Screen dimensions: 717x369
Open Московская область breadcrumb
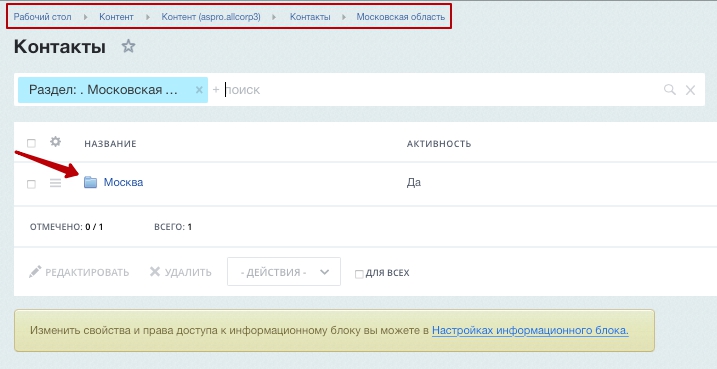coord(401,17)
